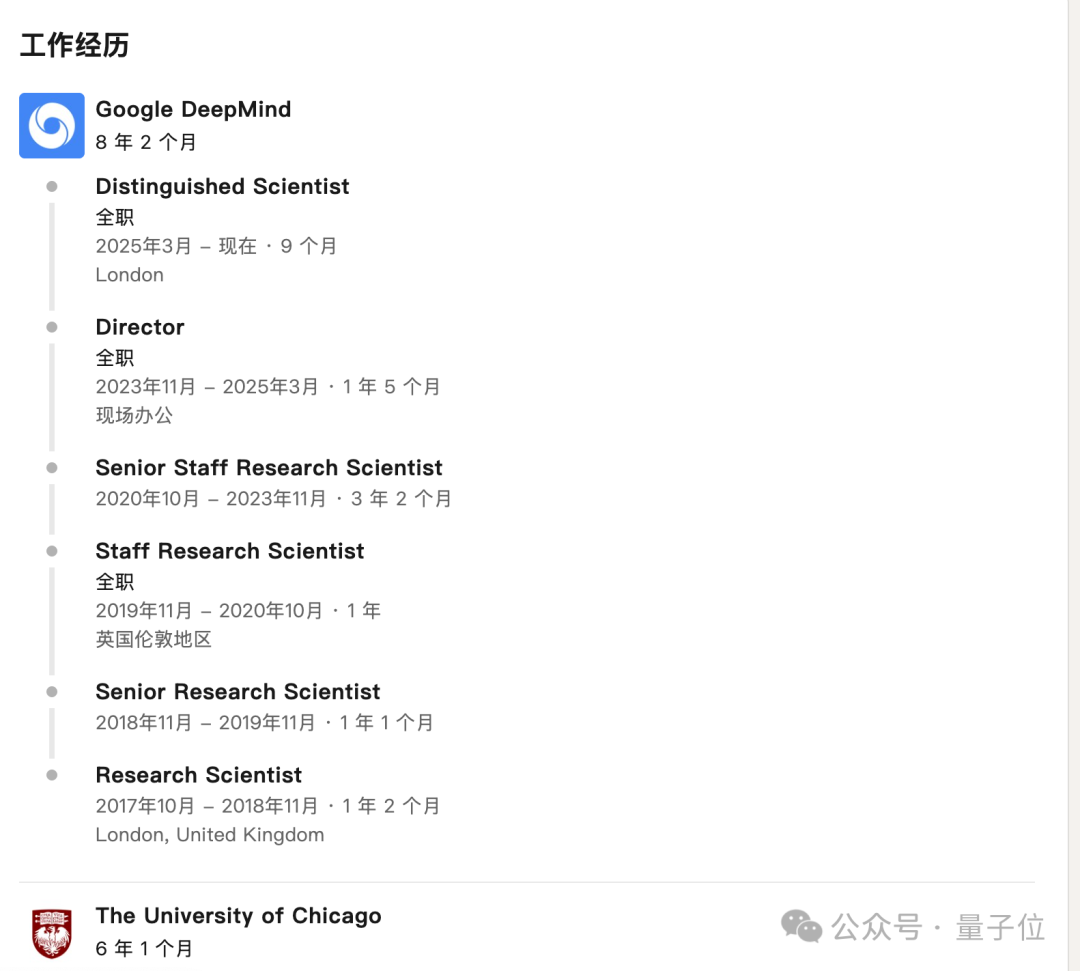Click the University of Chicago crest logo

coord(51,932)
